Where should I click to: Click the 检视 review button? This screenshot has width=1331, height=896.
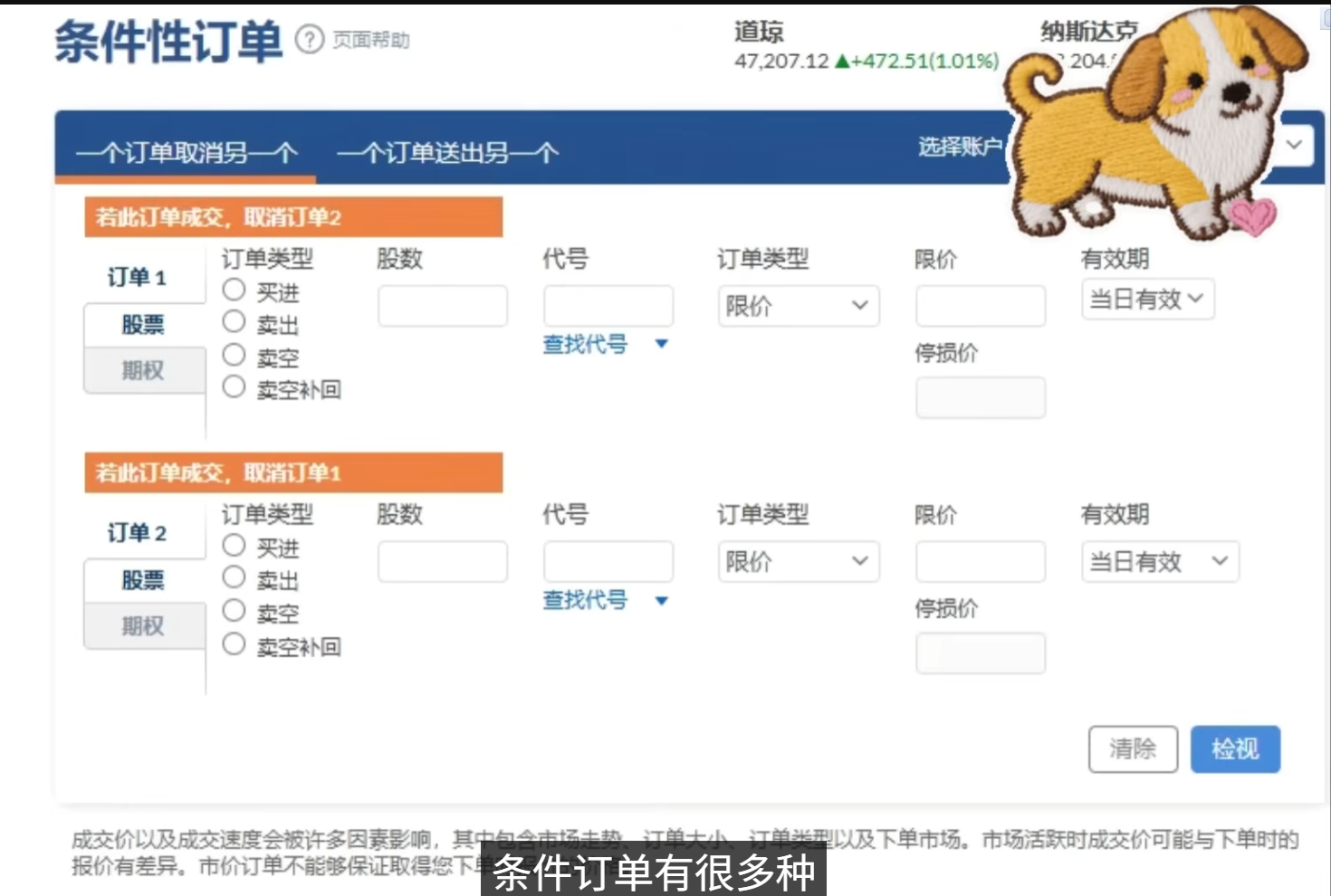click(1234, 748)
